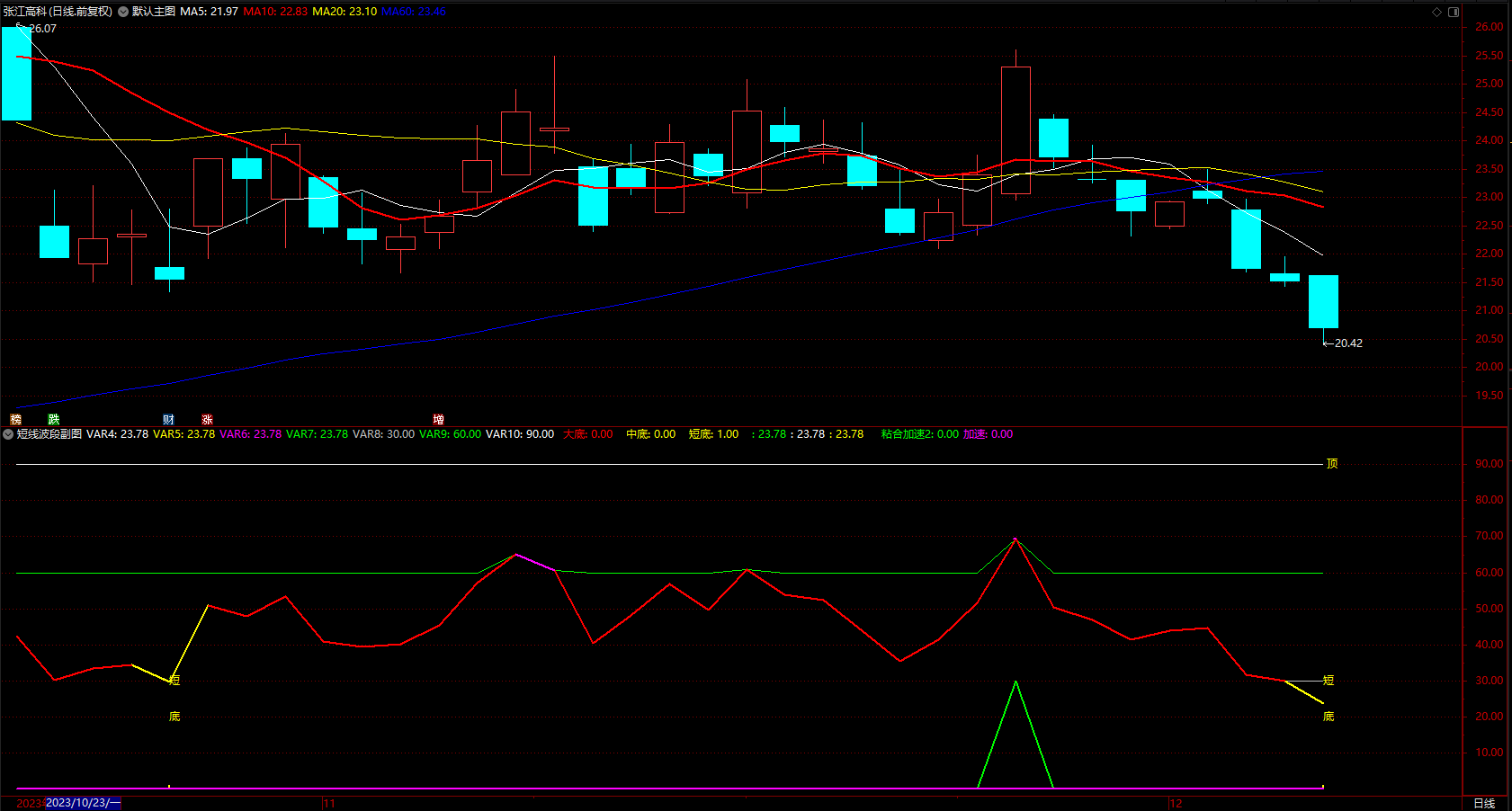Click the VAR4: 23.78 indicator value

(118, 434)
